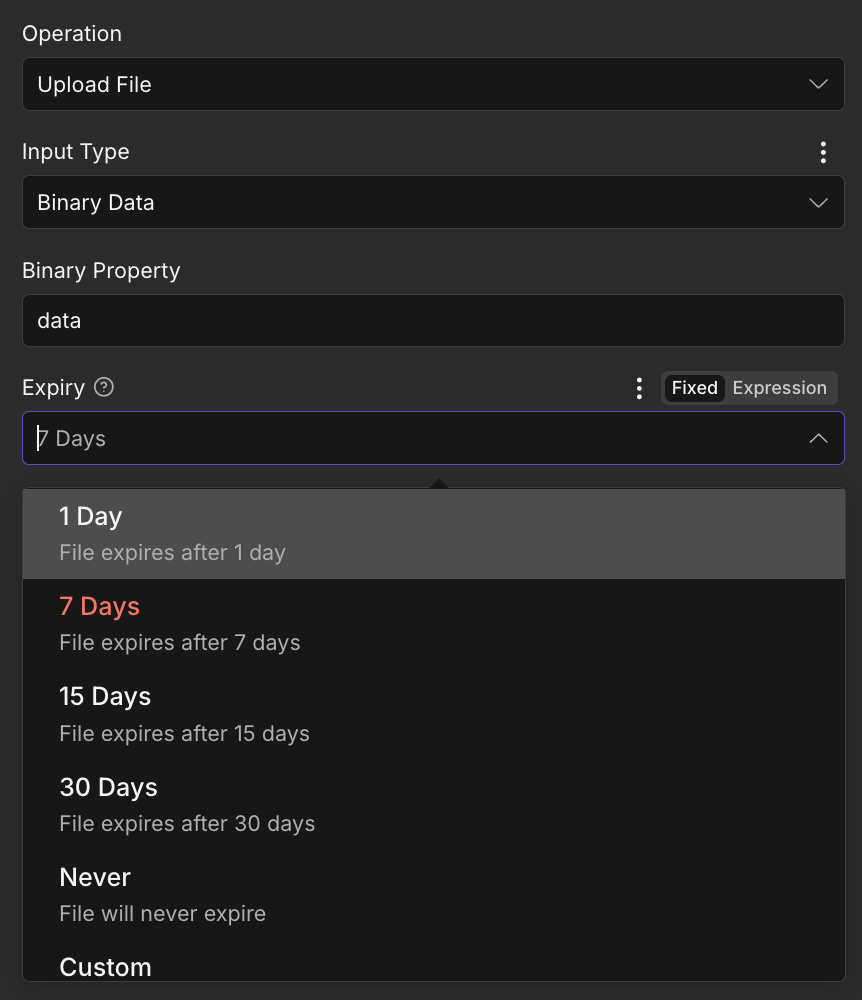Open the Input Type options menu dots
Screen dimensions: 862x1000
[x=823, y=152]
